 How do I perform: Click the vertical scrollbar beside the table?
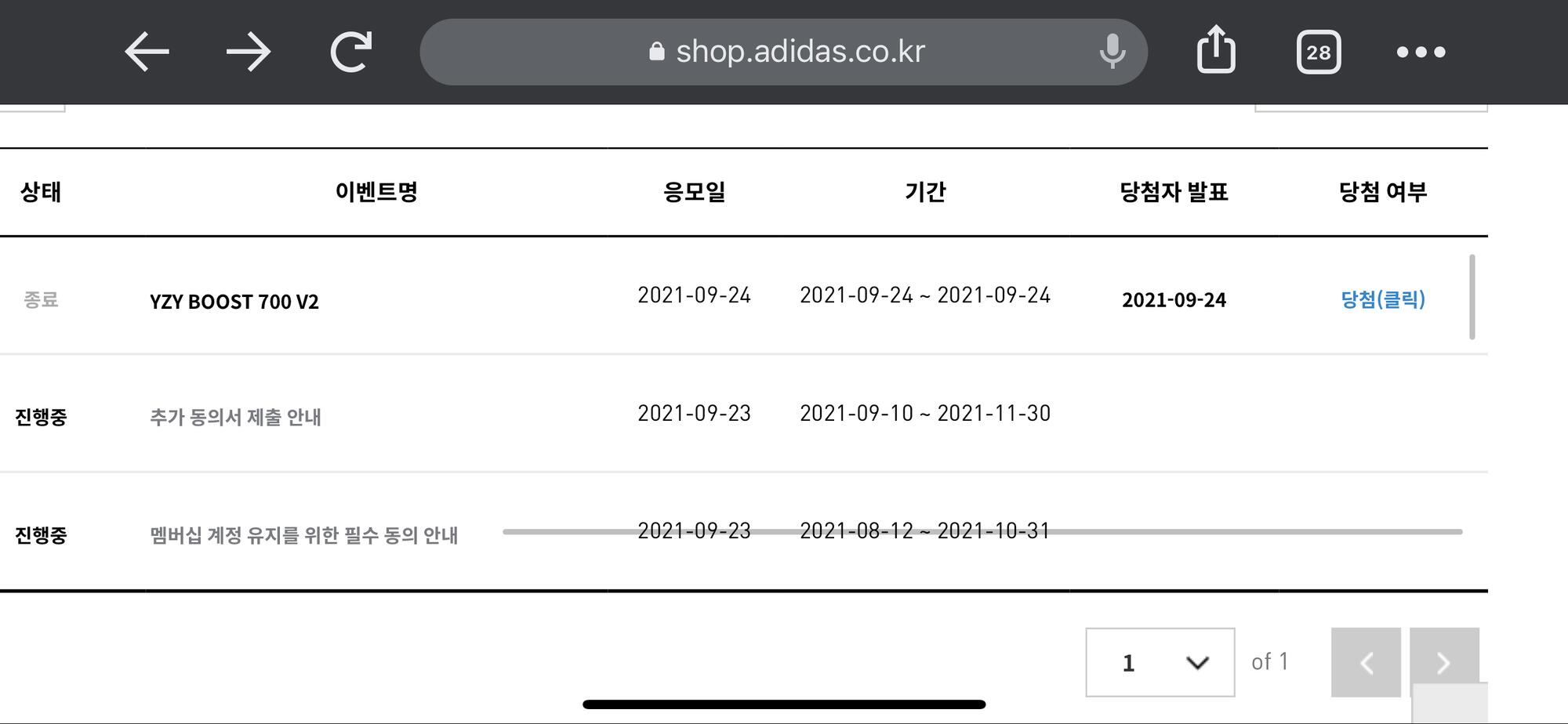click(x=1472, y=297)
